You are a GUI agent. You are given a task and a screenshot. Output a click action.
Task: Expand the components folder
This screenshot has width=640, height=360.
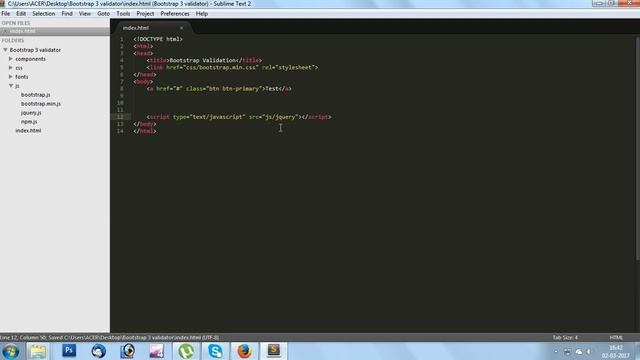[11, 59]
